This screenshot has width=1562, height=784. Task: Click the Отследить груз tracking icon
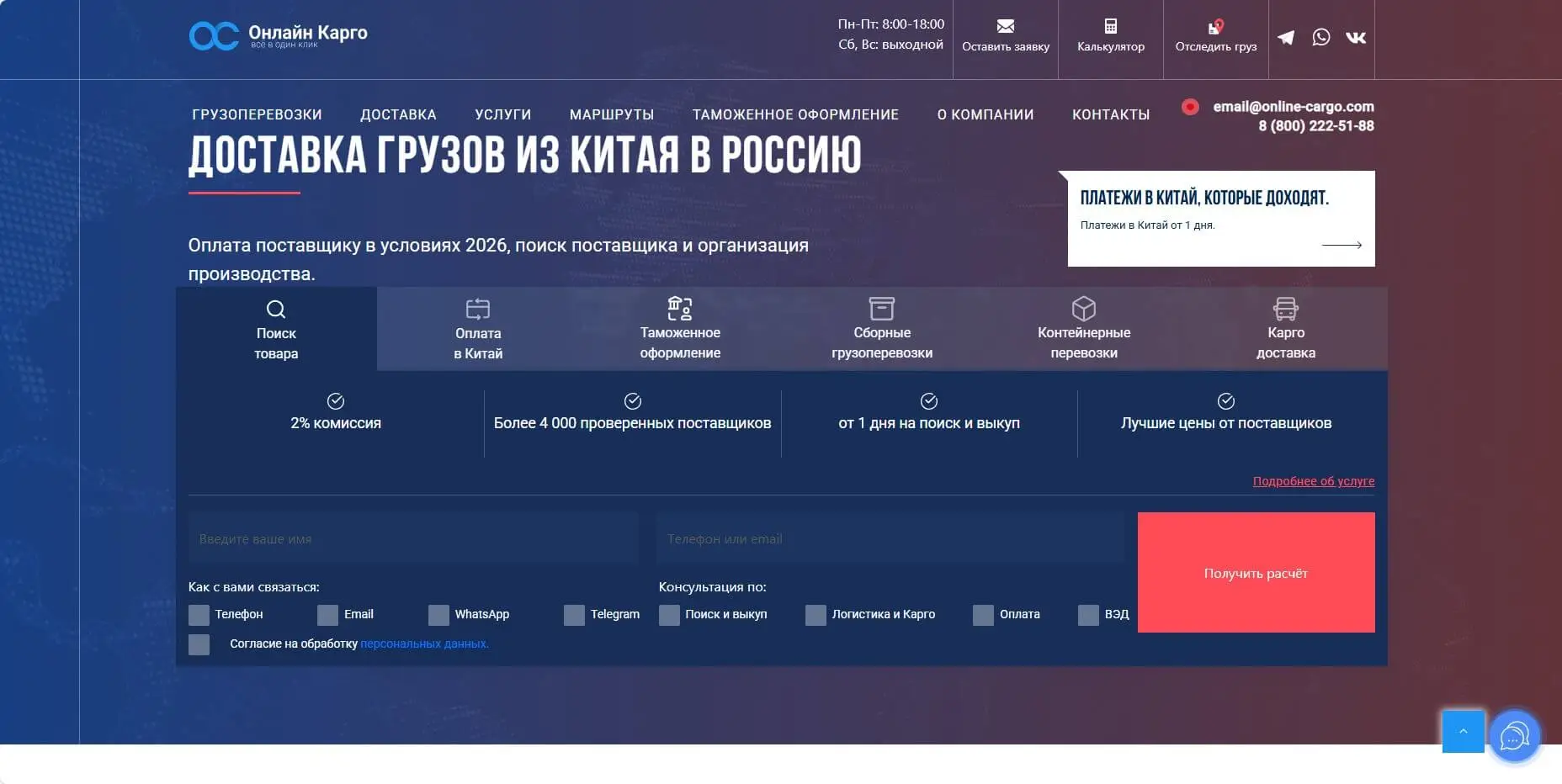[x=1215, y=27]
